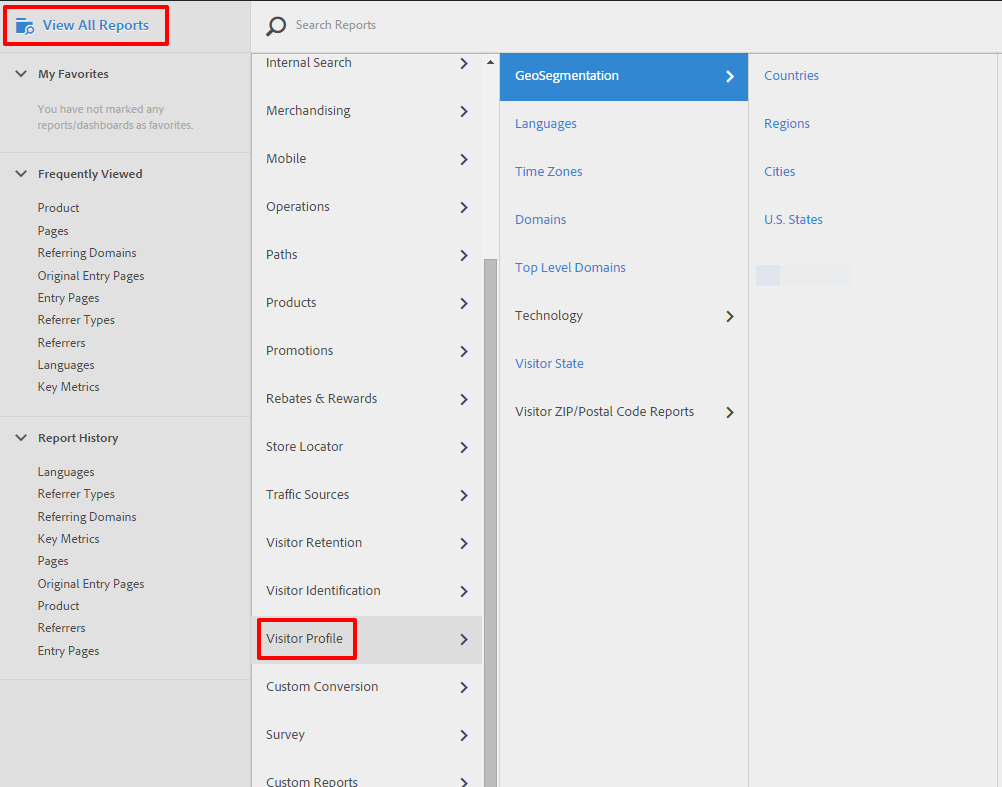Open the Promotions menu item

(367, 351)
